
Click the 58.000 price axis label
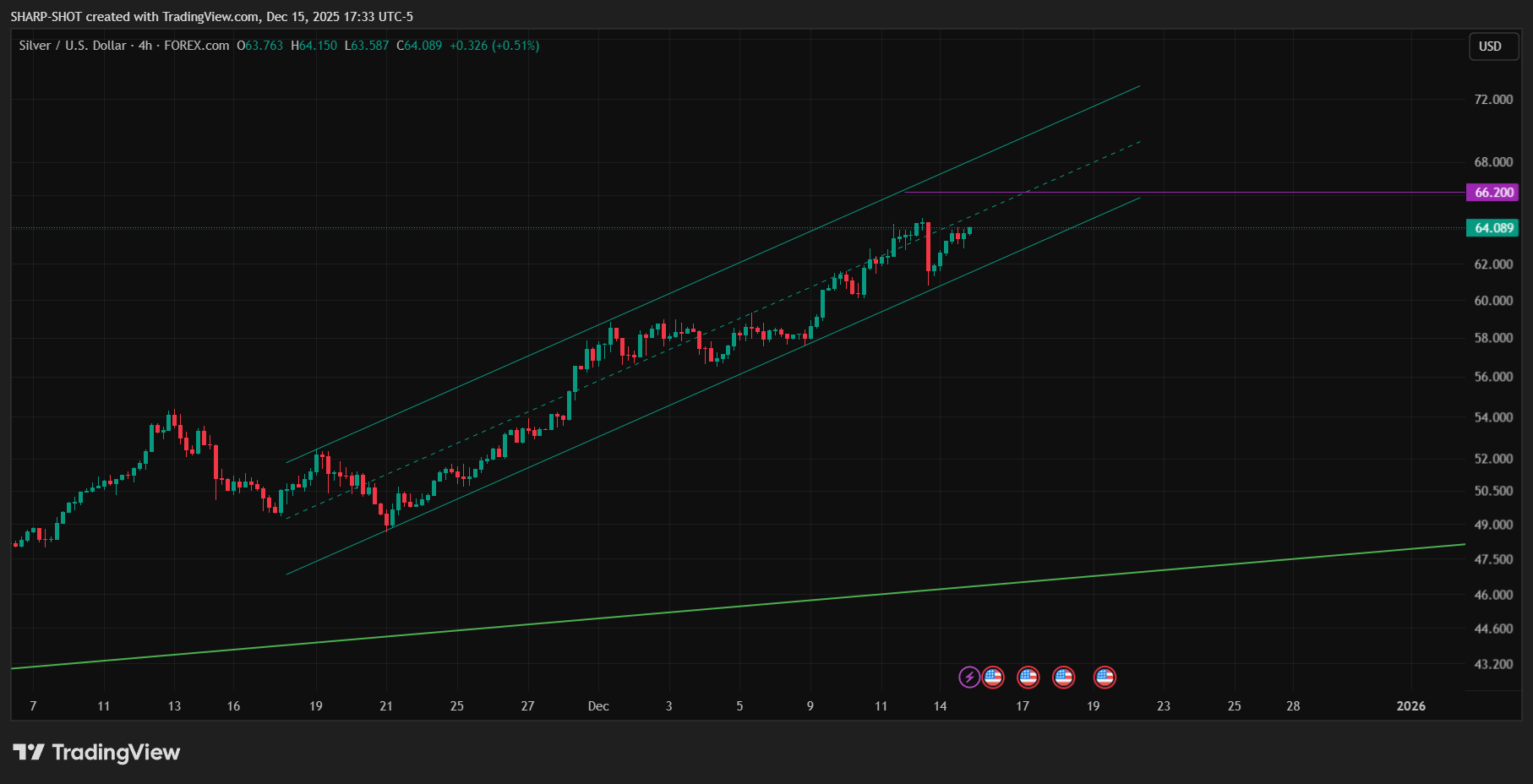[1493, 338]
